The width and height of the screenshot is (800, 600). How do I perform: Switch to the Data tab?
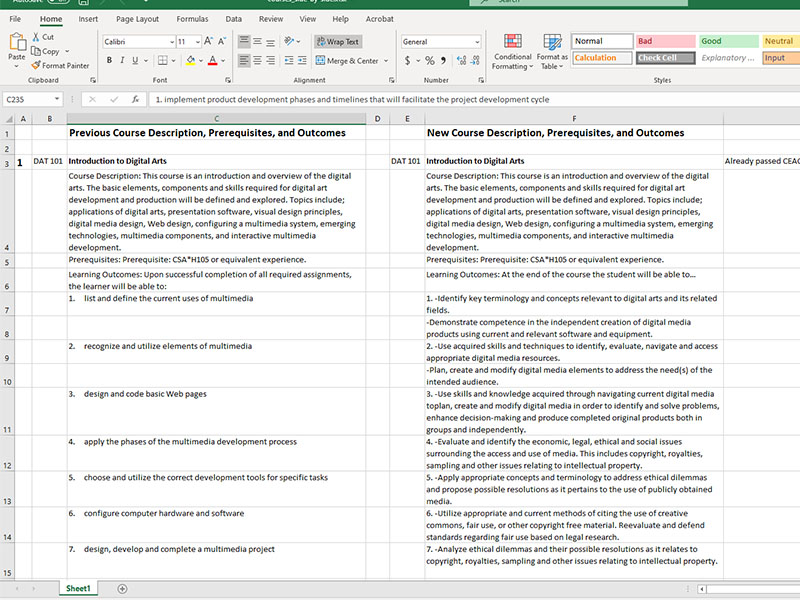click(234, 19)
